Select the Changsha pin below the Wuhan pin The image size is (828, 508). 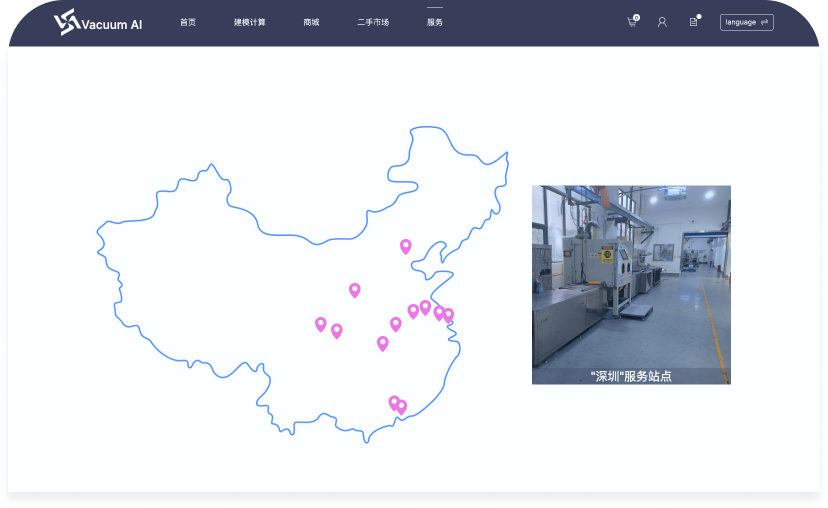click(x=383, y=343)
